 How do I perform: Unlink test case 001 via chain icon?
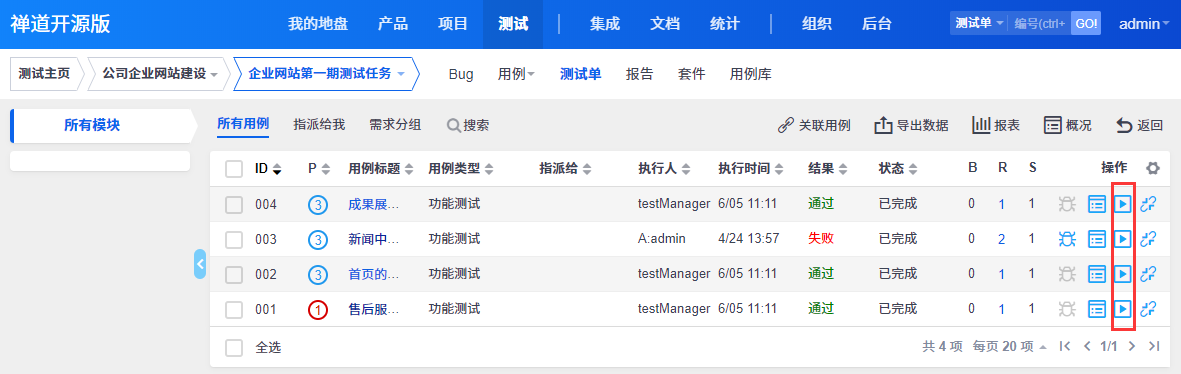1148,309
